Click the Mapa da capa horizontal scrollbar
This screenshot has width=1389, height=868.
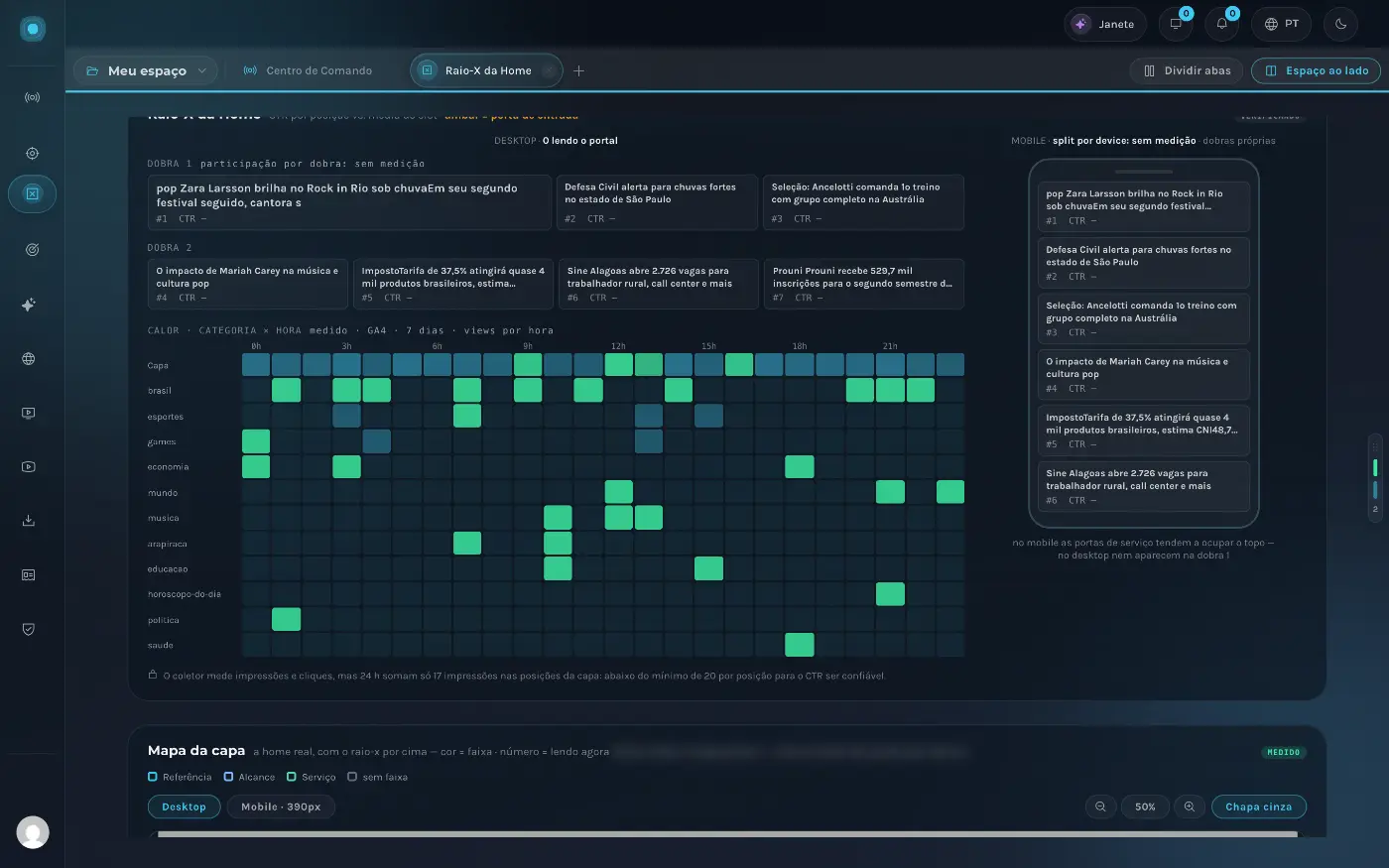click(727, 834)
